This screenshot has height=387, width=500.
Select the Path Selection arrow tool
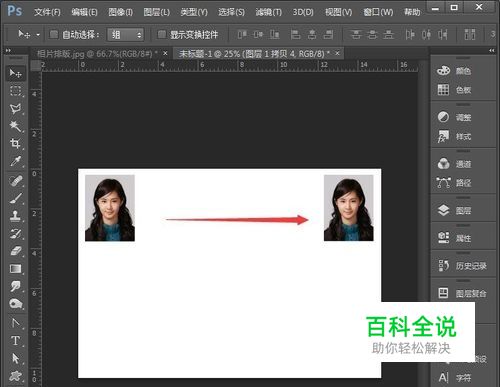[x=15, y=359]
